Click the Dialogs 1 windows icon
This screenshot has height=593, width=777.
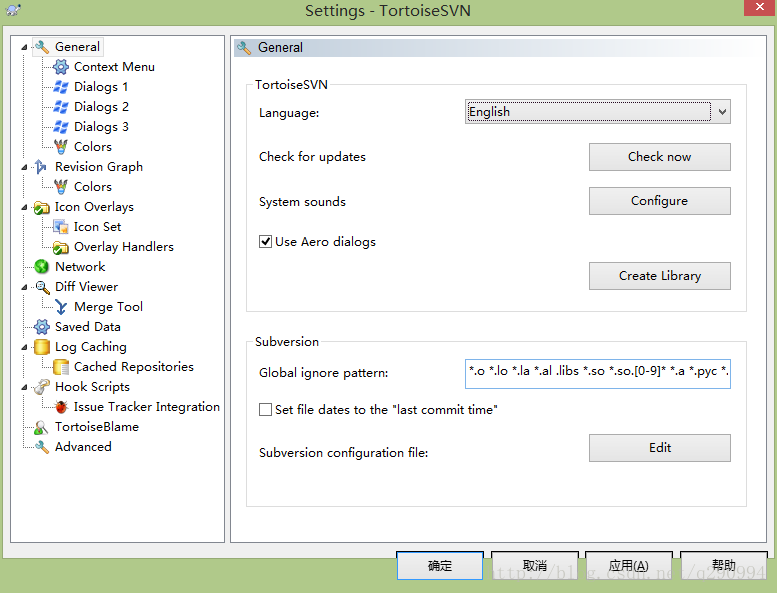point(61,87)
